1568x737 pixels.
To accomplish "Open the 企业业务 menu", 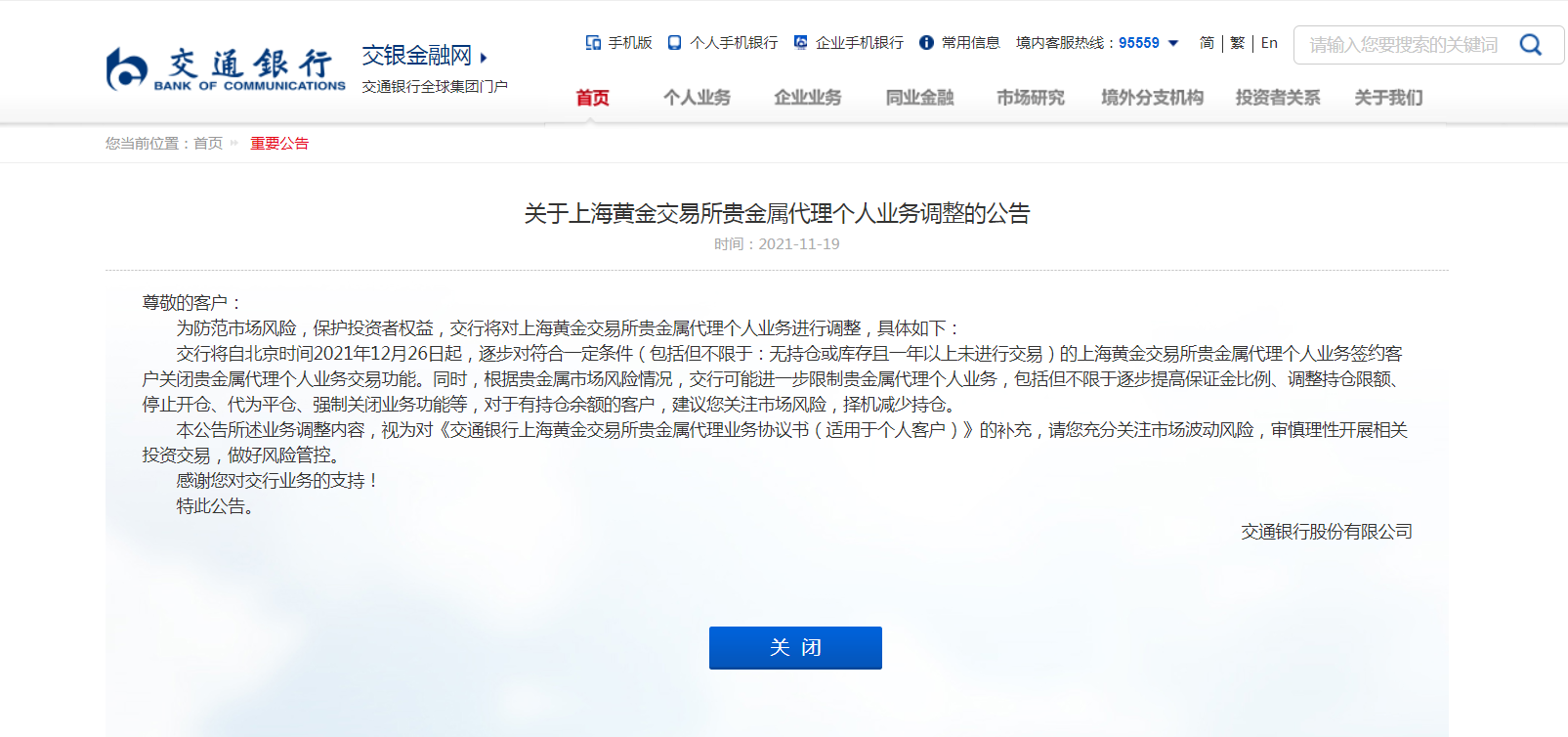I will [808, 98].
